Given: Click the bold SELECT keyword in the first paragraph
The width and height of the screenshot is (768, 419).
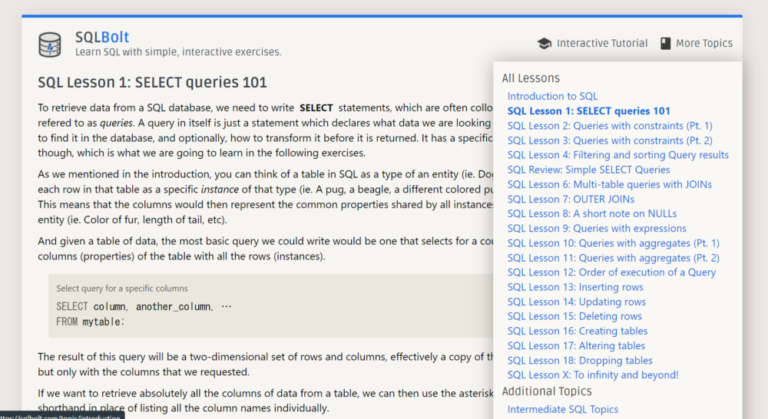Looking at the screenshot, I should tap(316, 108).
